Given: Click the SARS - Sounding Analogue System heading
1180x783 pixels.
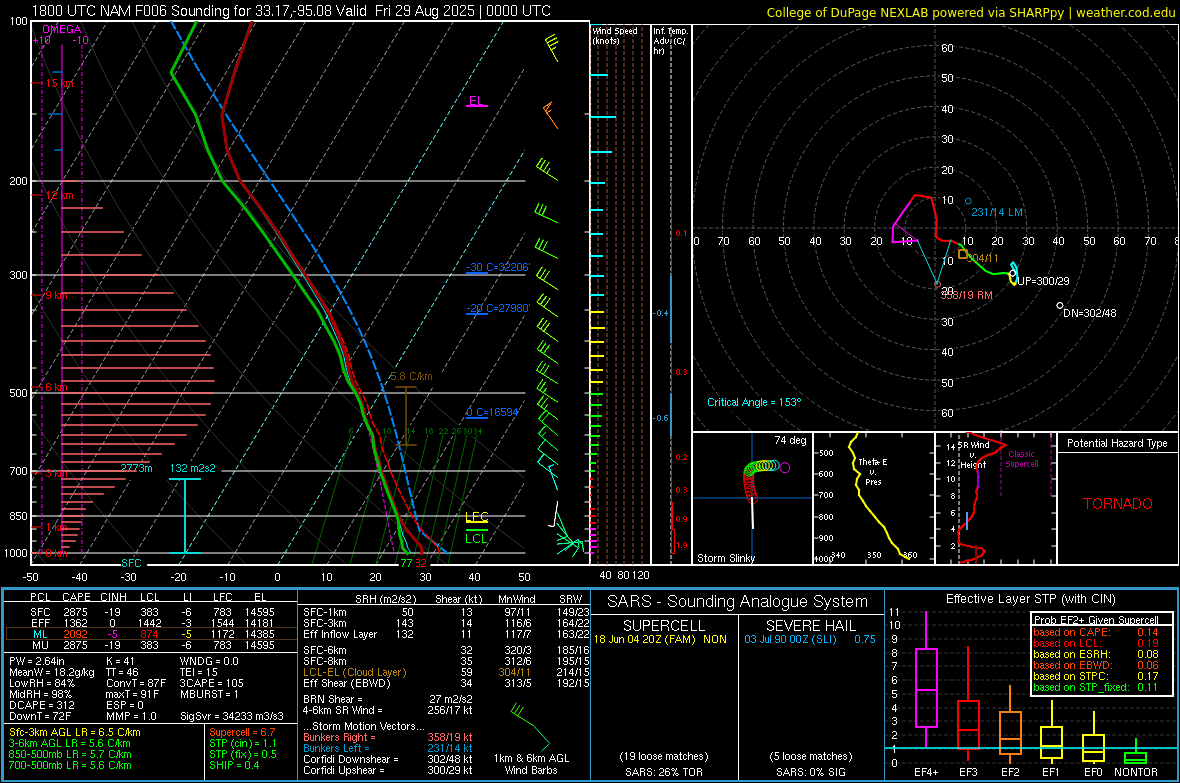Looking at the screenshot, I should pos(738,602).
